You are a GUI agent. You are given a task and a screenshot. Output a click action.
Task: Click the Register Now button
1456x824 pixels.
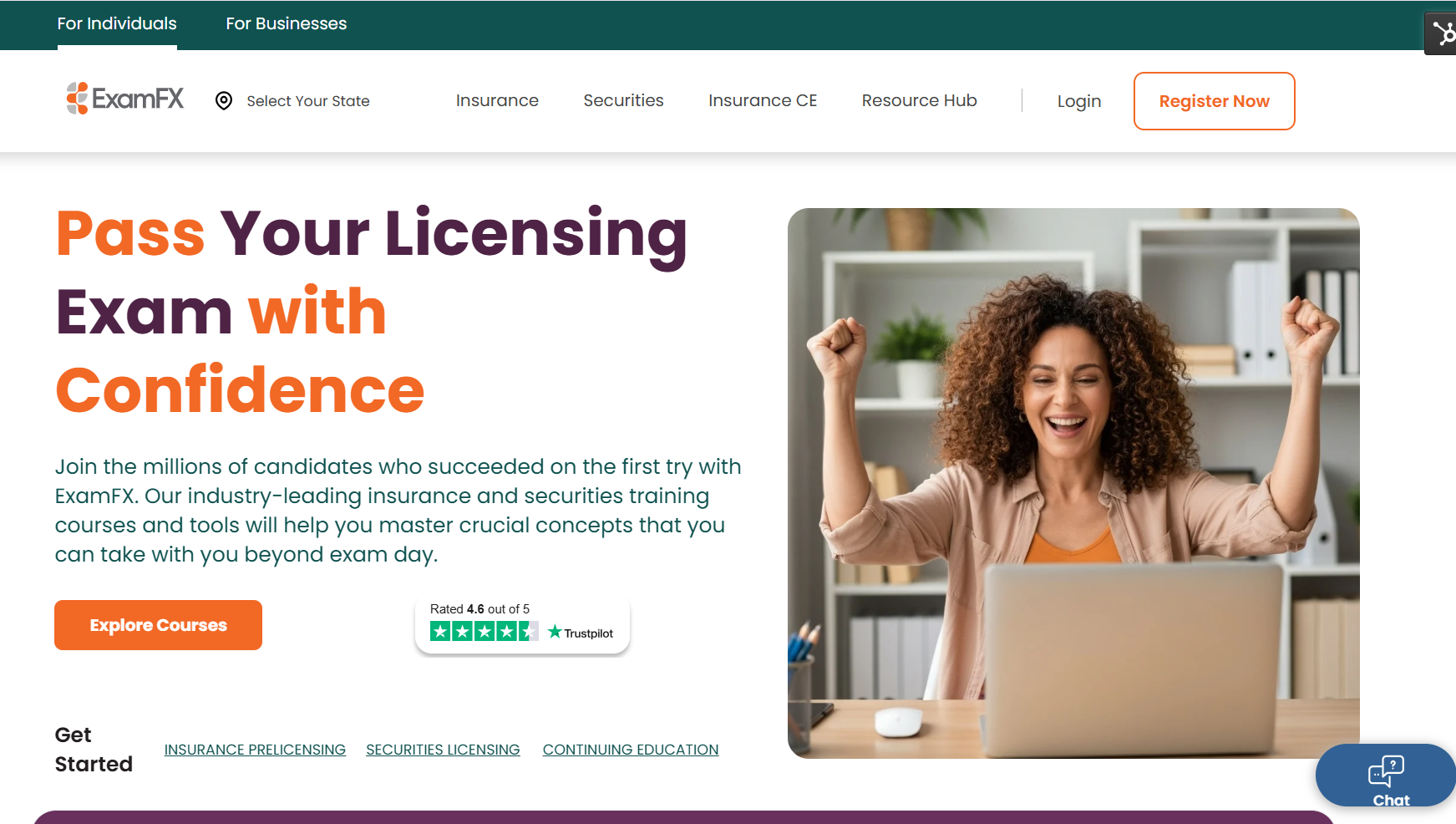click(1214, 101)
